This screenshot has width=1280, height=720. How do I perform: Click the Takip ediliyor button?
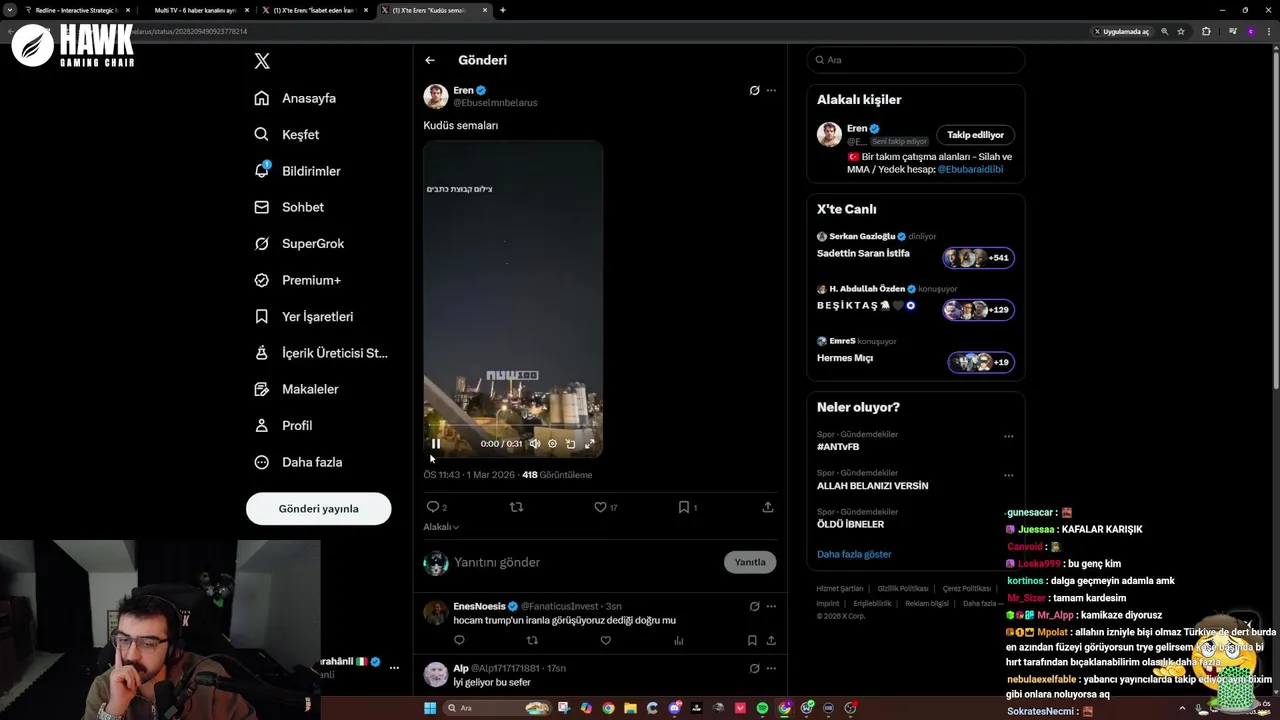(975, 135)
